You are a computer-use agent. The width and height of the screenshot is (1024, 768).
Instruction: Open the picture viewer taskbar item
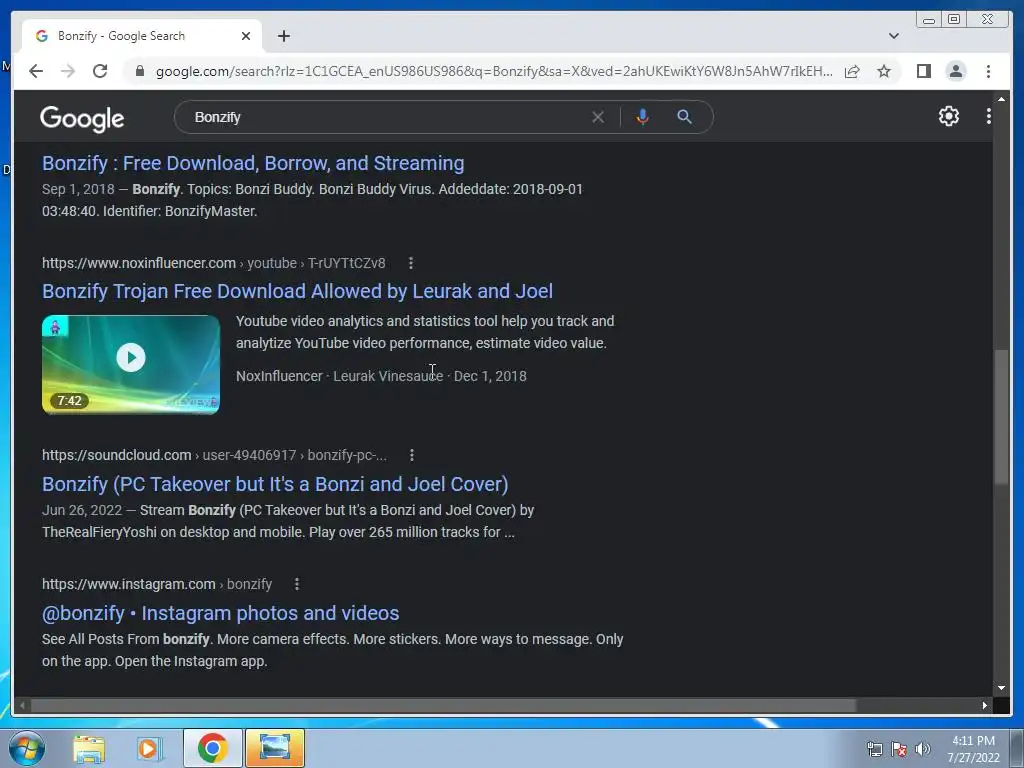click(x=275, y=748)
